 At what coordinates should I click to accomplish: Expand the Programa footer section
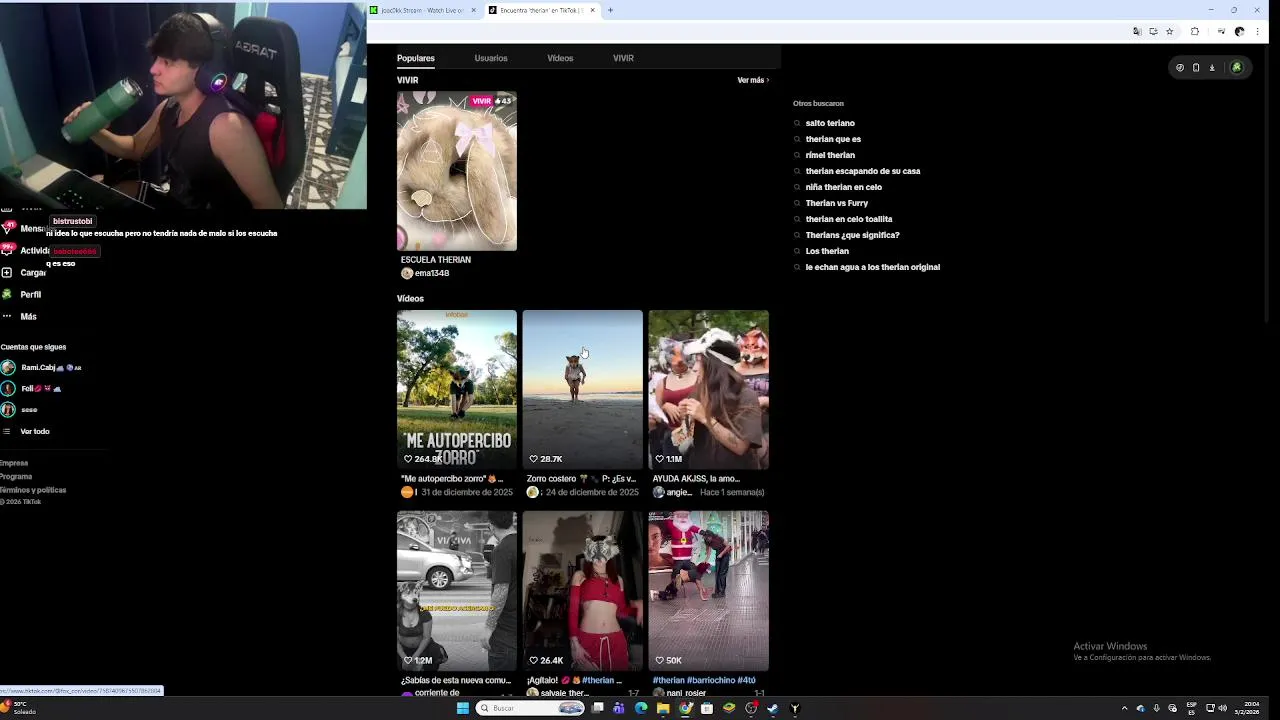(16, 476)
